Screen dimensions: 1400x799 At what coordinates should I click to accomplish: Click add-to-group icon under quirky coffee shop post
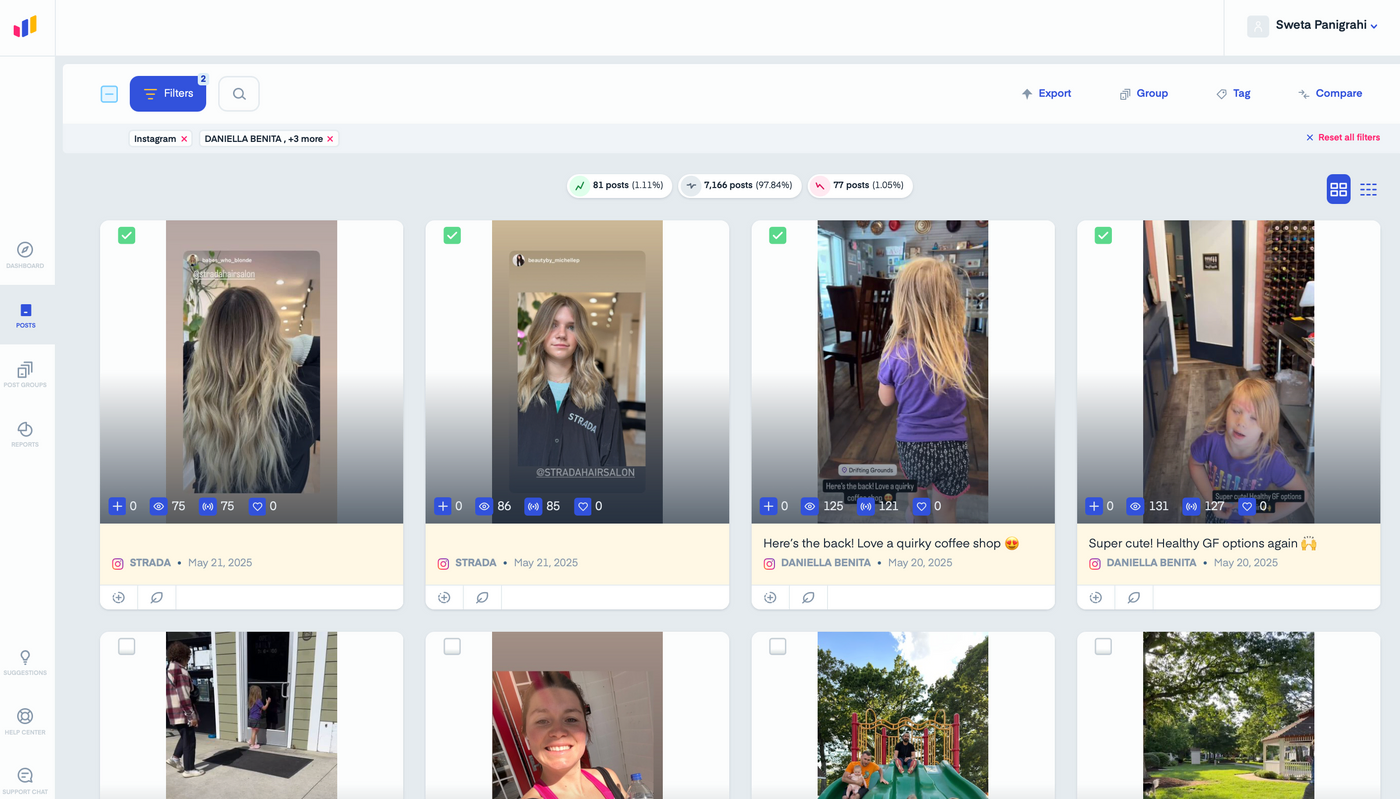click(770, 597)
